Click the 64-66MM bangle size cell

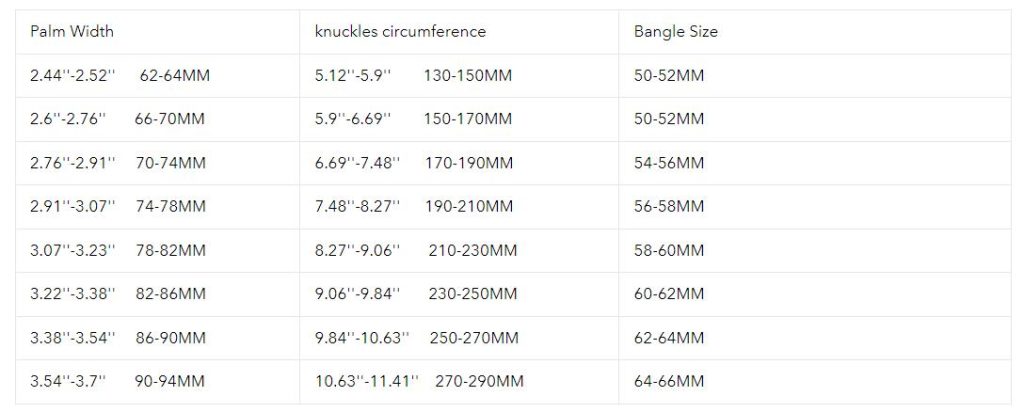point(669,381)
